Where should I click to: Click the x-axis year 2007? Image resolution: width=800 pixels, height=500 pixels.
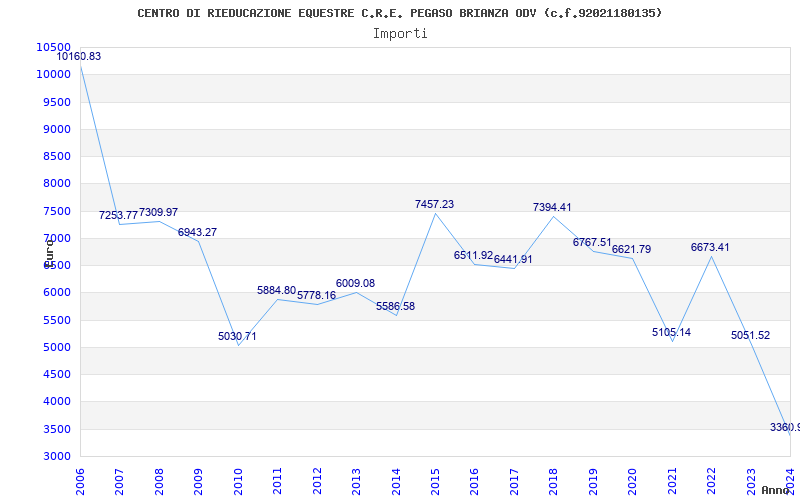(x=119, y=482)
